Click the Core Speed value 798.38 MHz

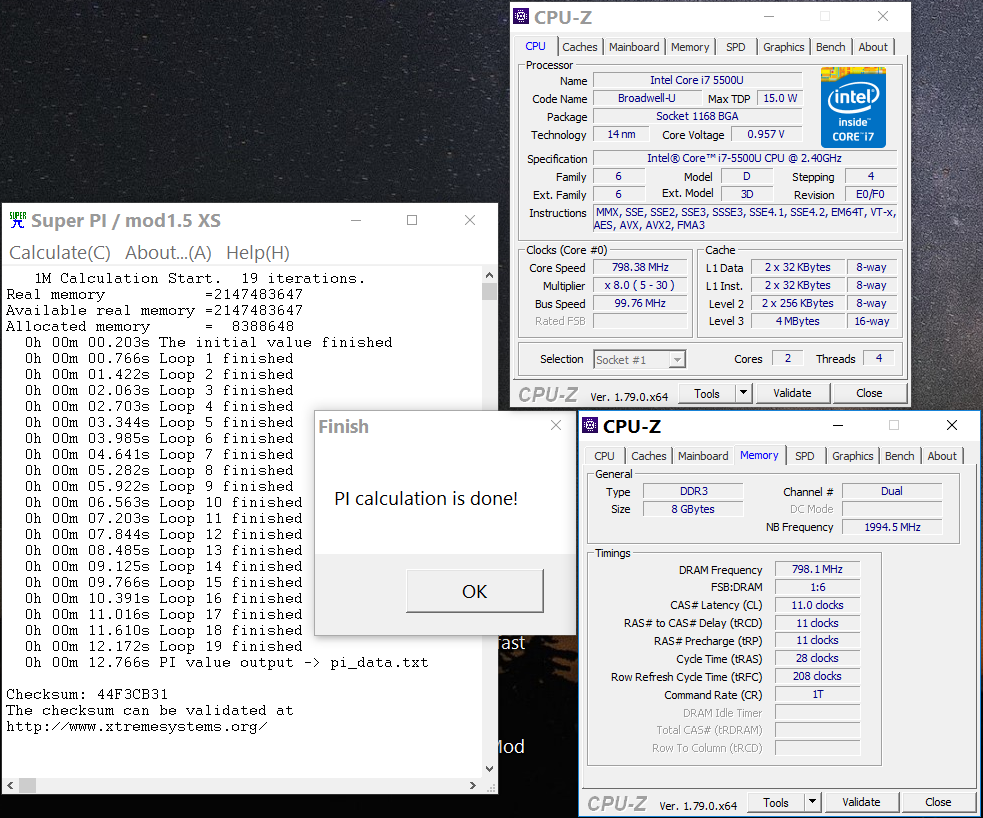pyautogui.click(x=640, y=268)
